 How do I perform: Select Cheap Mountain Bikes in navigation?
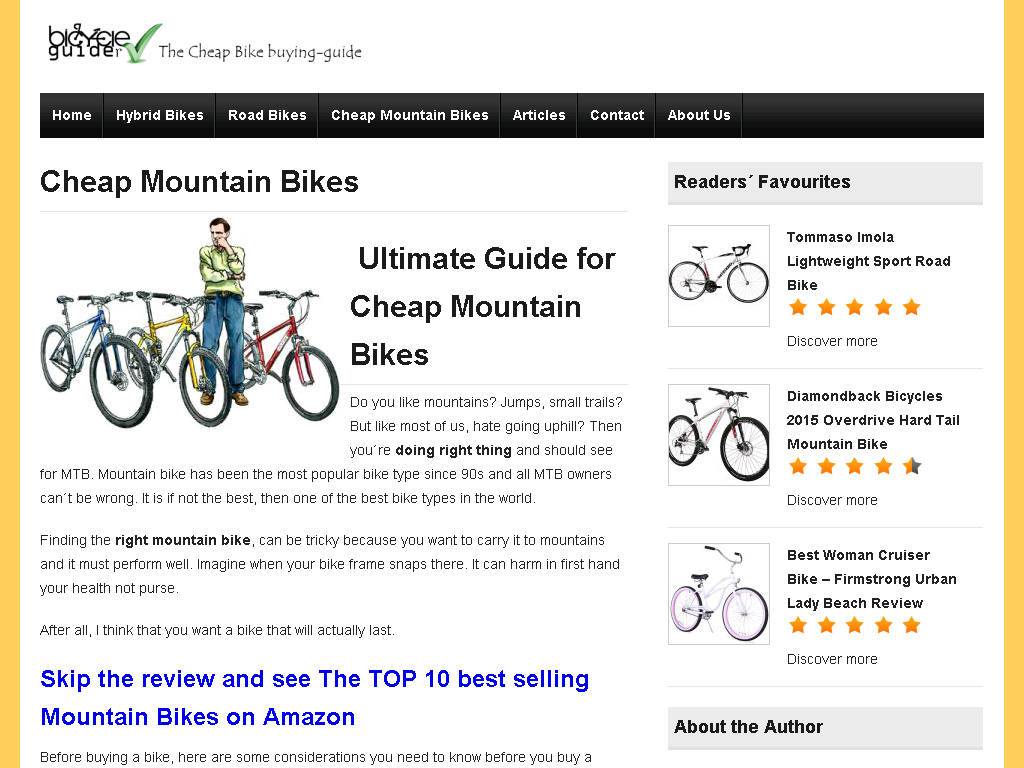[409, 116]
